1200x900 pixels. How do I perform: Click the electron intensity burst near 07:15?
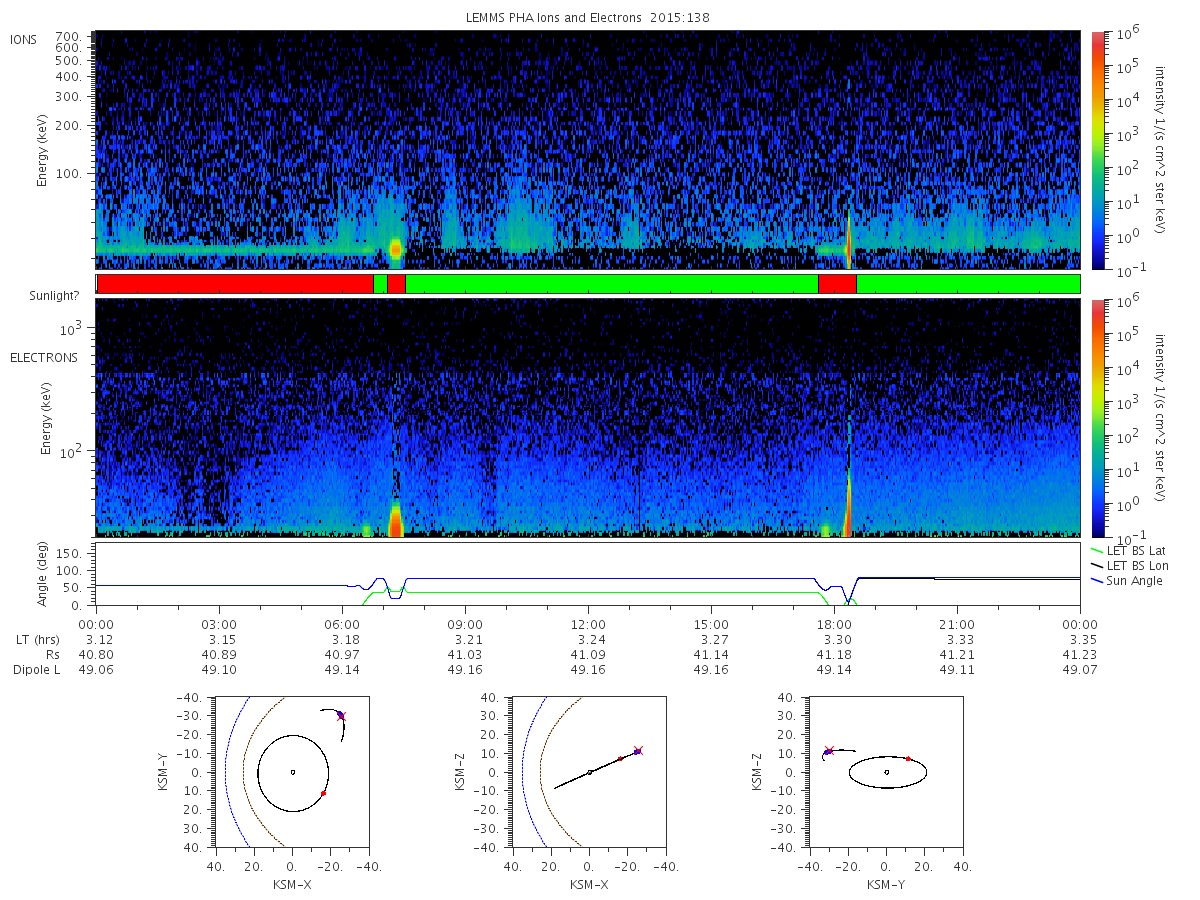pyautogui.click(x=395, y=520)
